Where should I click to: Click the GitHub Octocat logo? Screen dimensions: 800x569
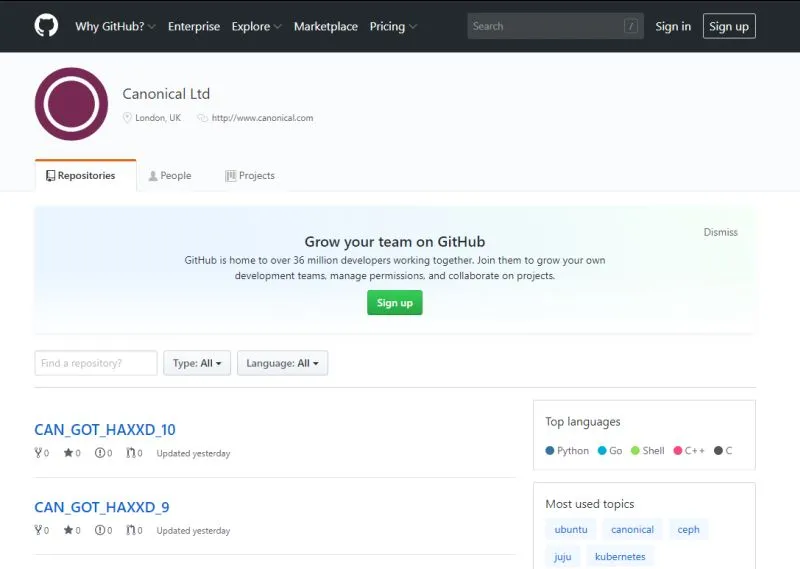[46, 26]
